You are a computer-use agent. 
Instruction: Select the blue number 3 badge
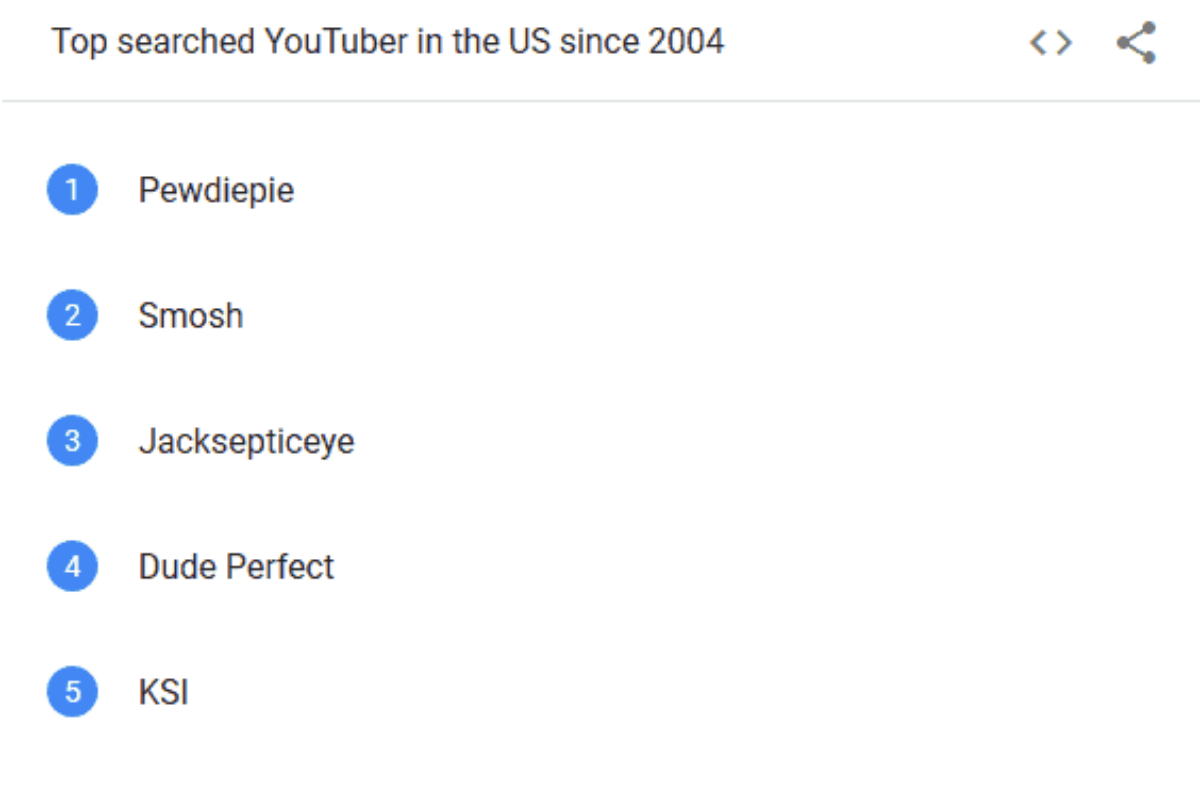coord(72,441)
